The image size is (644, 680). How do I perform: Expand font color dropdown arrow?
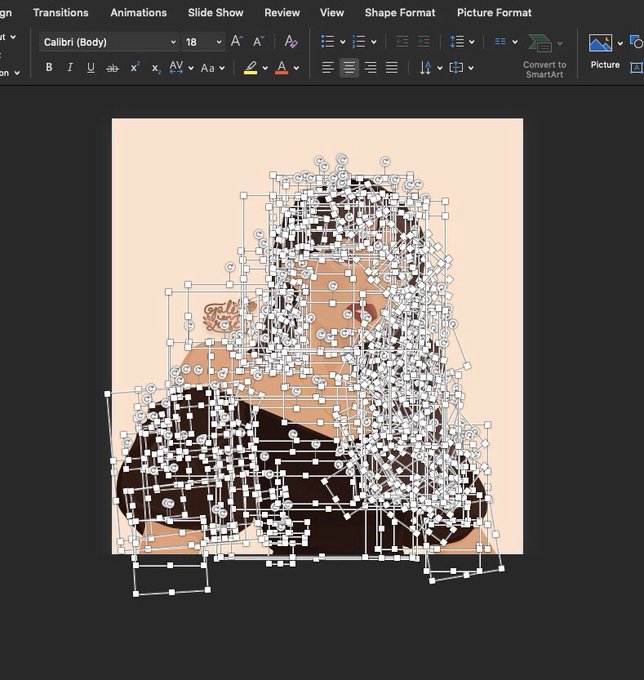(x=296, y=68)
